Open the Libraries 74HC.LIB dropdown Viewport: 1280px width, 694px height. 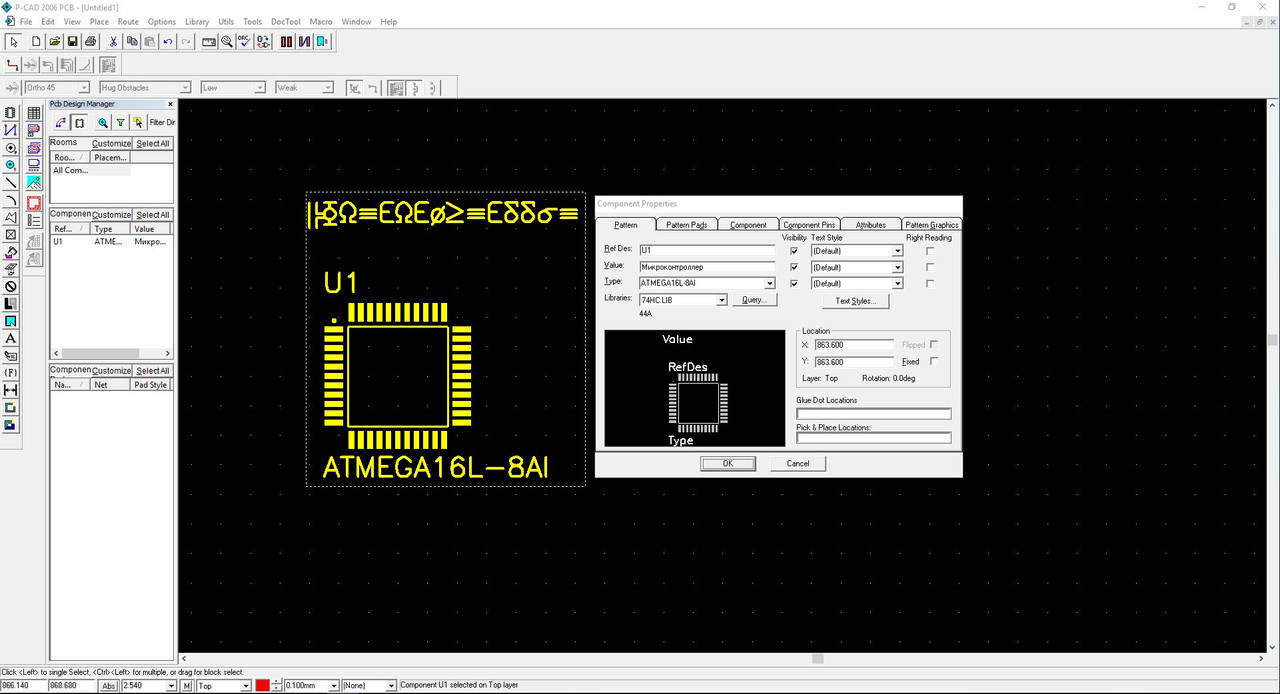[721, 300]
